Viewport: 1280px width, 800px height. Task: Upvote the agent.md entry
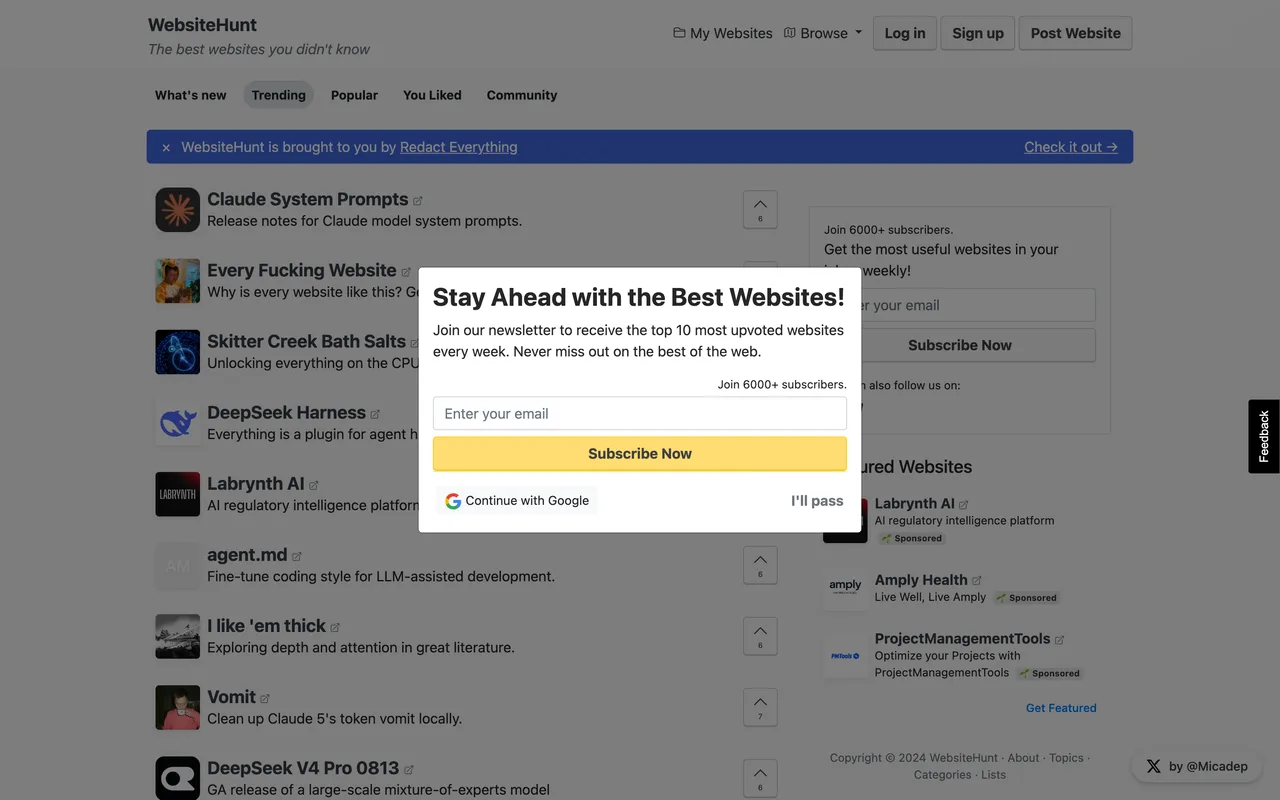tap(760, 566)
